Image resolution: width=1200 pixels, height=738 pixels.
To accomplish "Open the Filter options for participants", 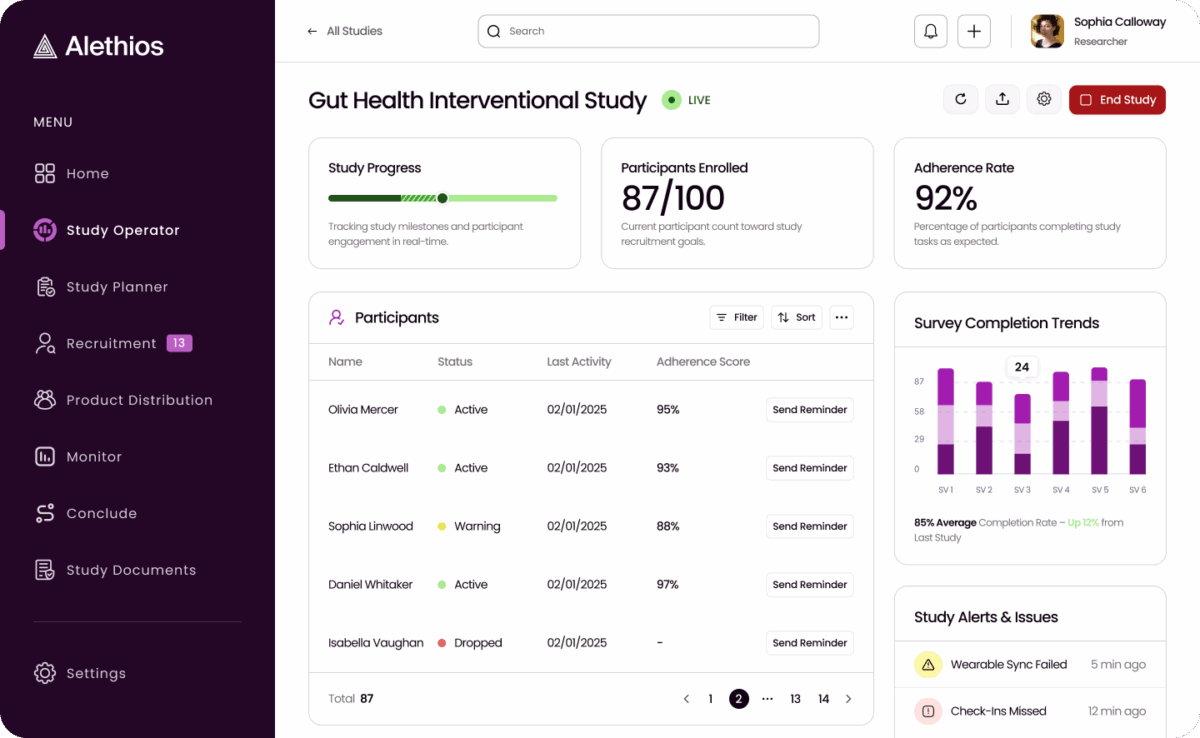I will coord(736,317).
